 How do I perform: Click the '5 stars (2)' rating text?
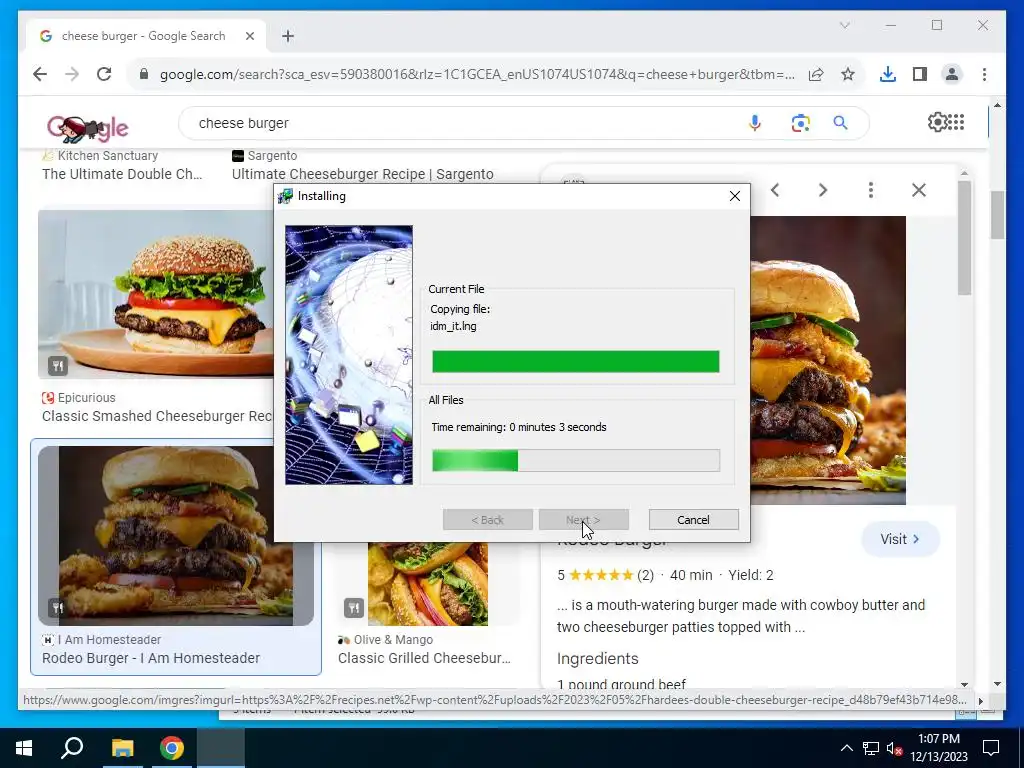pos(605,575)
